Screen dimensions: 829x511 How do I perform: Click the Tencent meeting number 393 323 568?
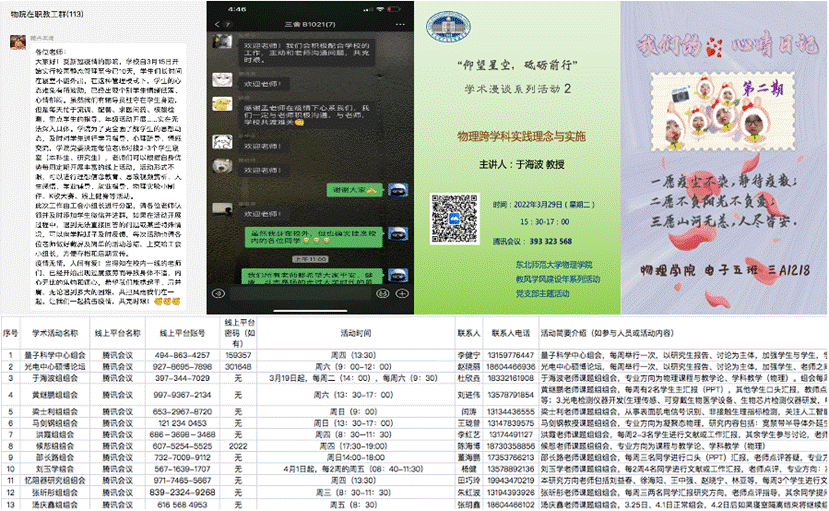click(550, 241)
